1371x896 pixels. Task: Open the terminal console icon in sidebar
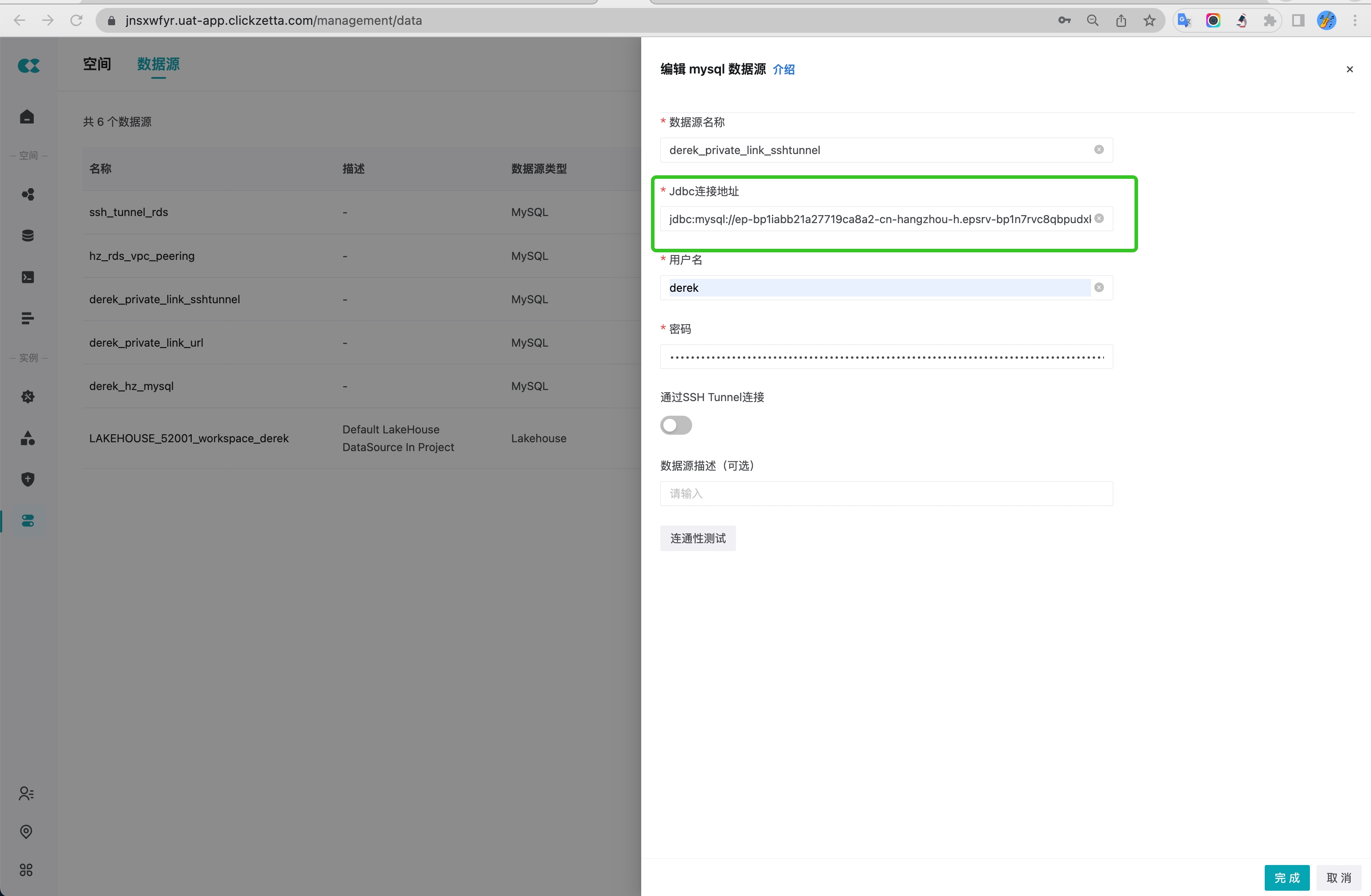[27, 277]
